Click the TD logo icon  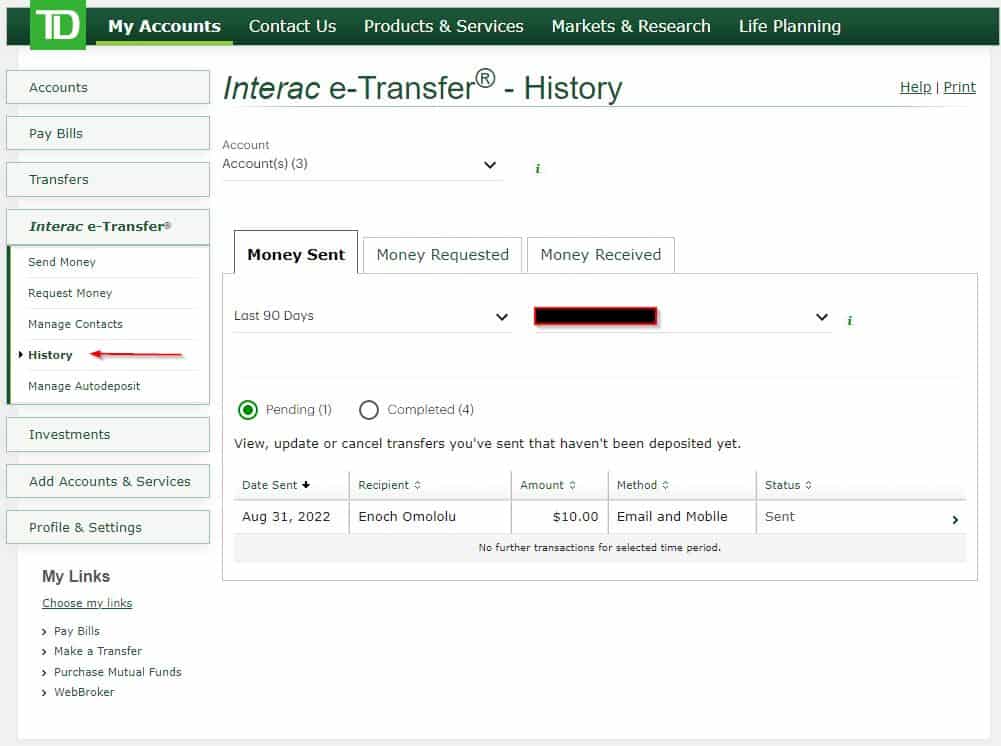[x=57, y=24]
